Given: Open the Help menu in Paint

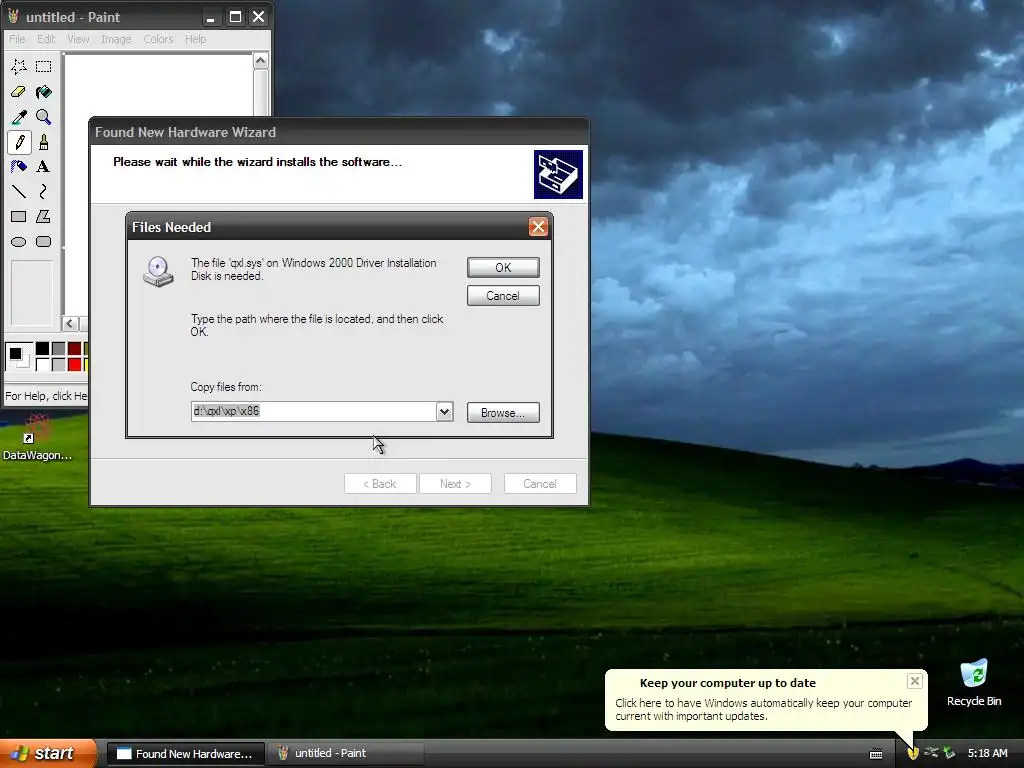Looking at the screenshot, I should (x=195, y=39).
